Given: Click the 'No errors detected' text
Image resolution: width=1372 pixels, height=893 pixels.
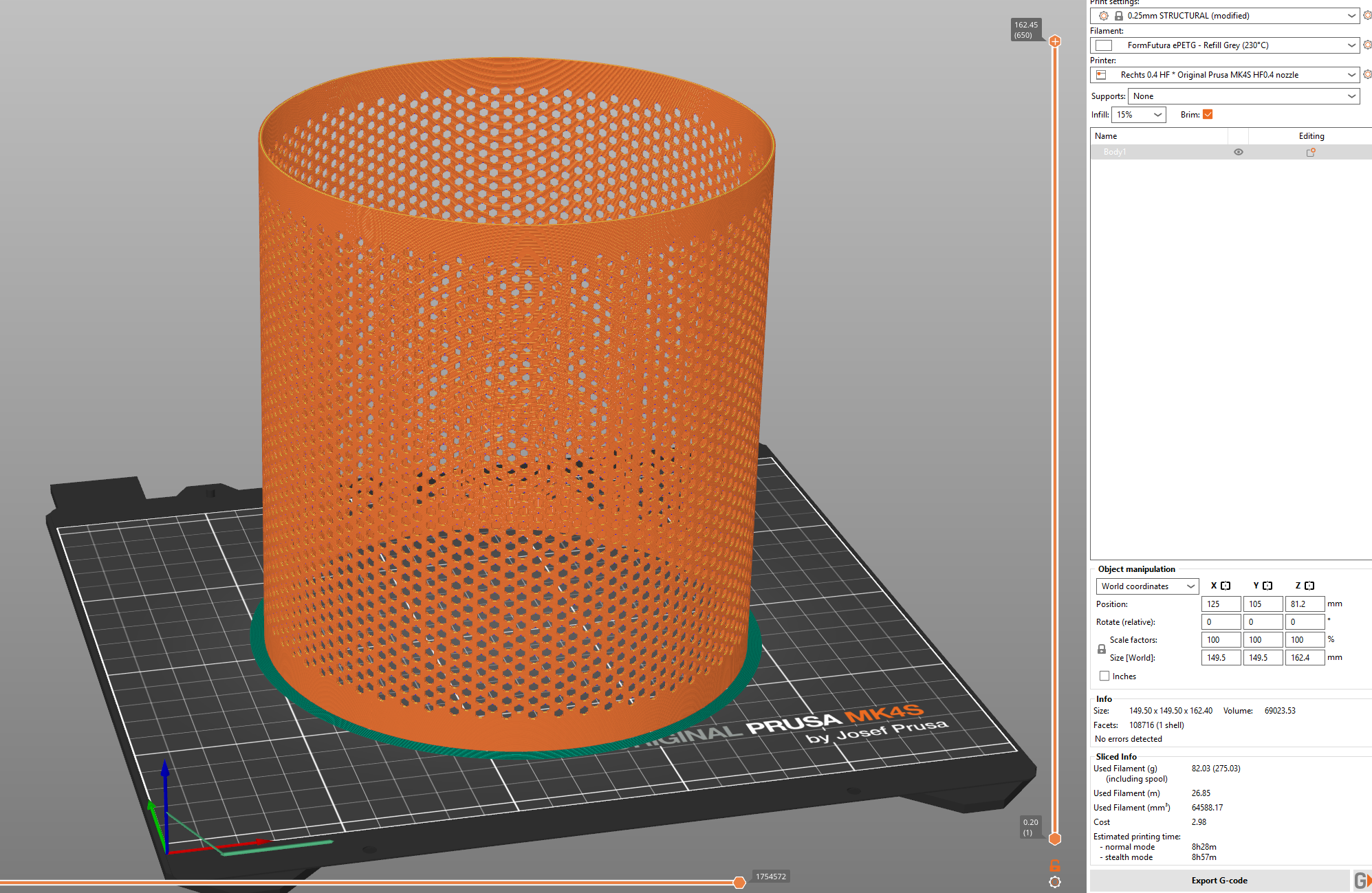Looking at the screenshot, I should (x=1128, y=739).
